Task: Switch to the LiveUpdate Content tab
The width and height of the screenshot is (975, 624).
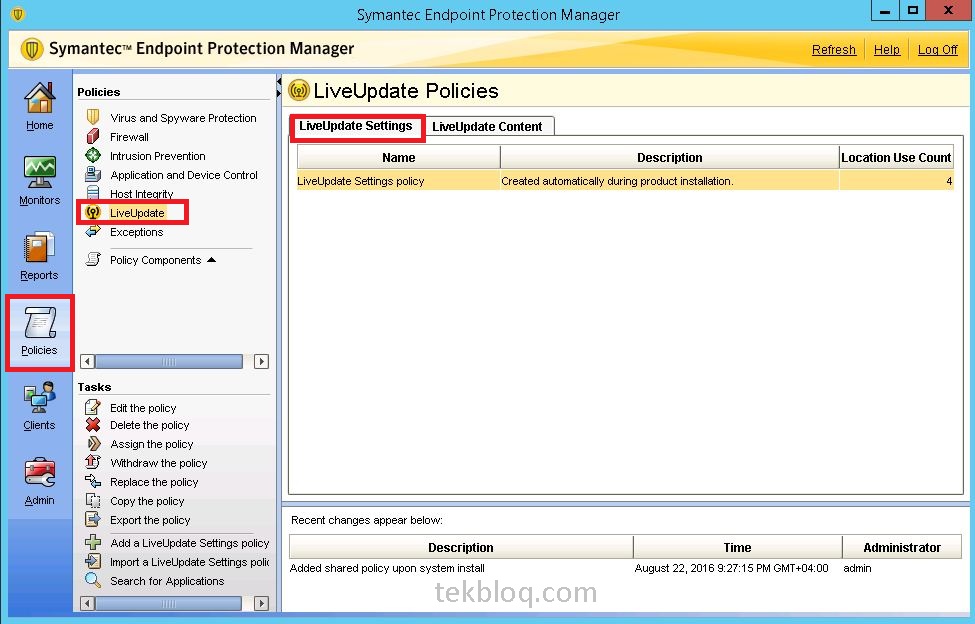Action: click(x=487, y=127)
